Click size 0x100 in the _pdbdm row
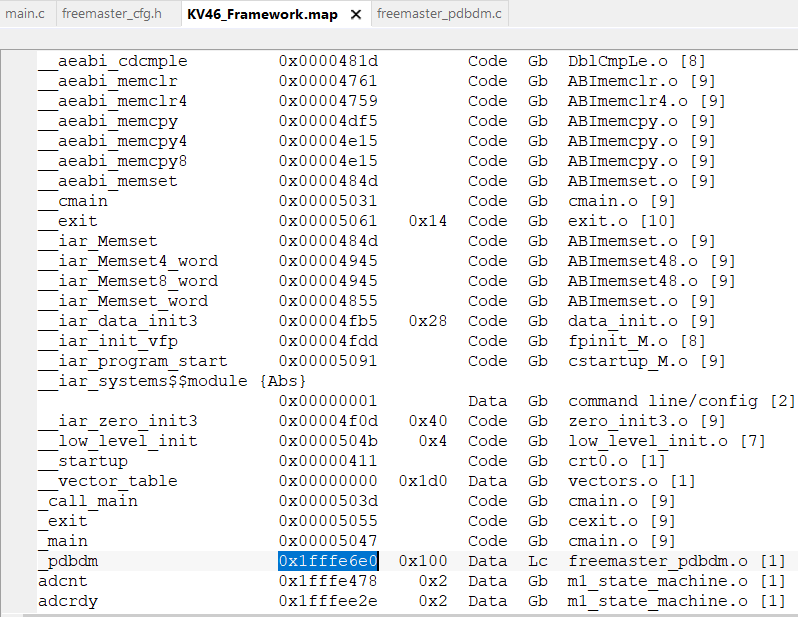The image size is (798, 617). point(423,561)
